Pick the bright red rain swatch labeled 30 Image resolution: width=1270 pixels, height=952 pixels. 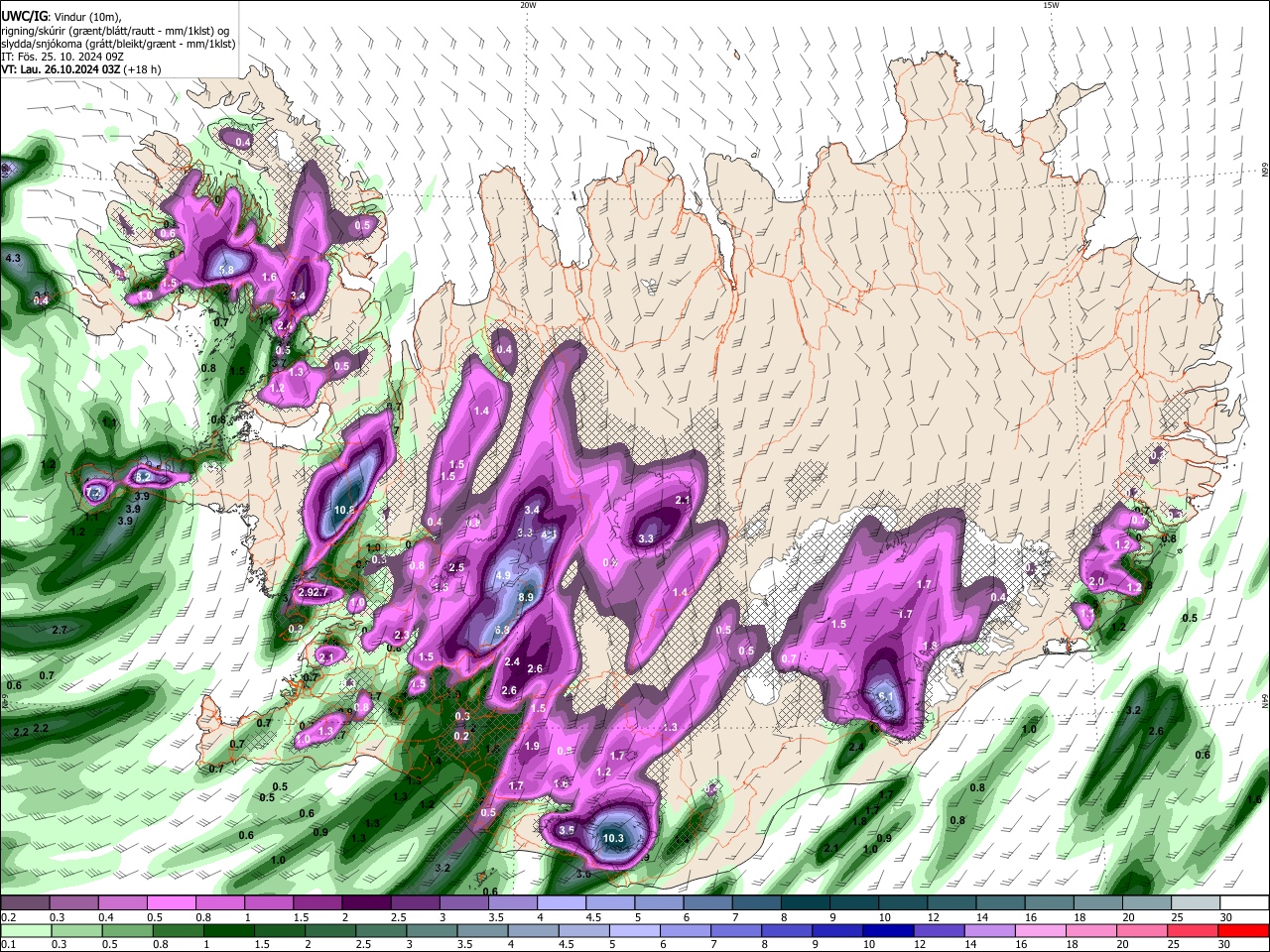[1245, 930]
